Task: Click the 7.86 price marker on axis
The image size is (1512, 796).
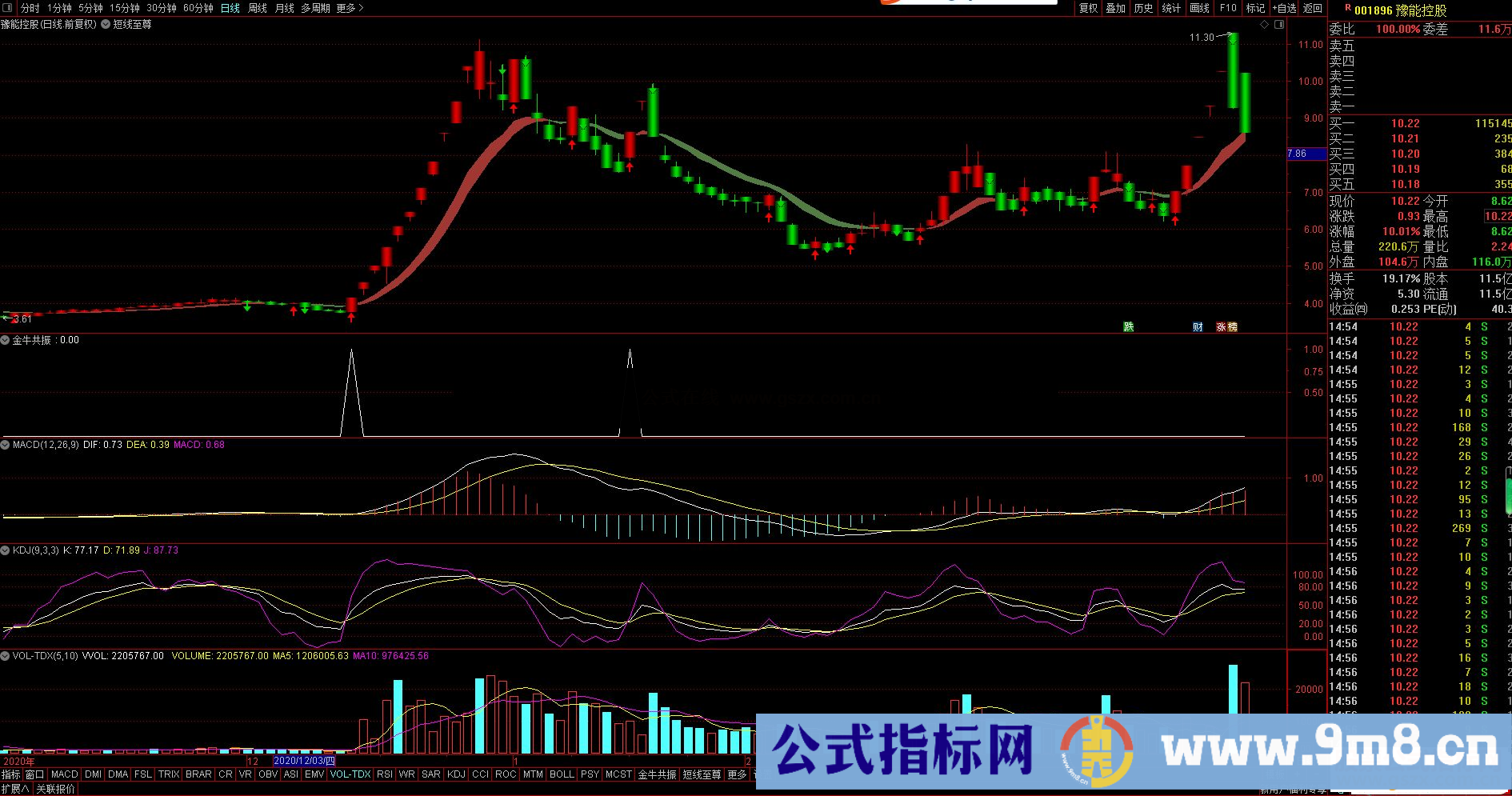Action: [x=1298, y=154]
